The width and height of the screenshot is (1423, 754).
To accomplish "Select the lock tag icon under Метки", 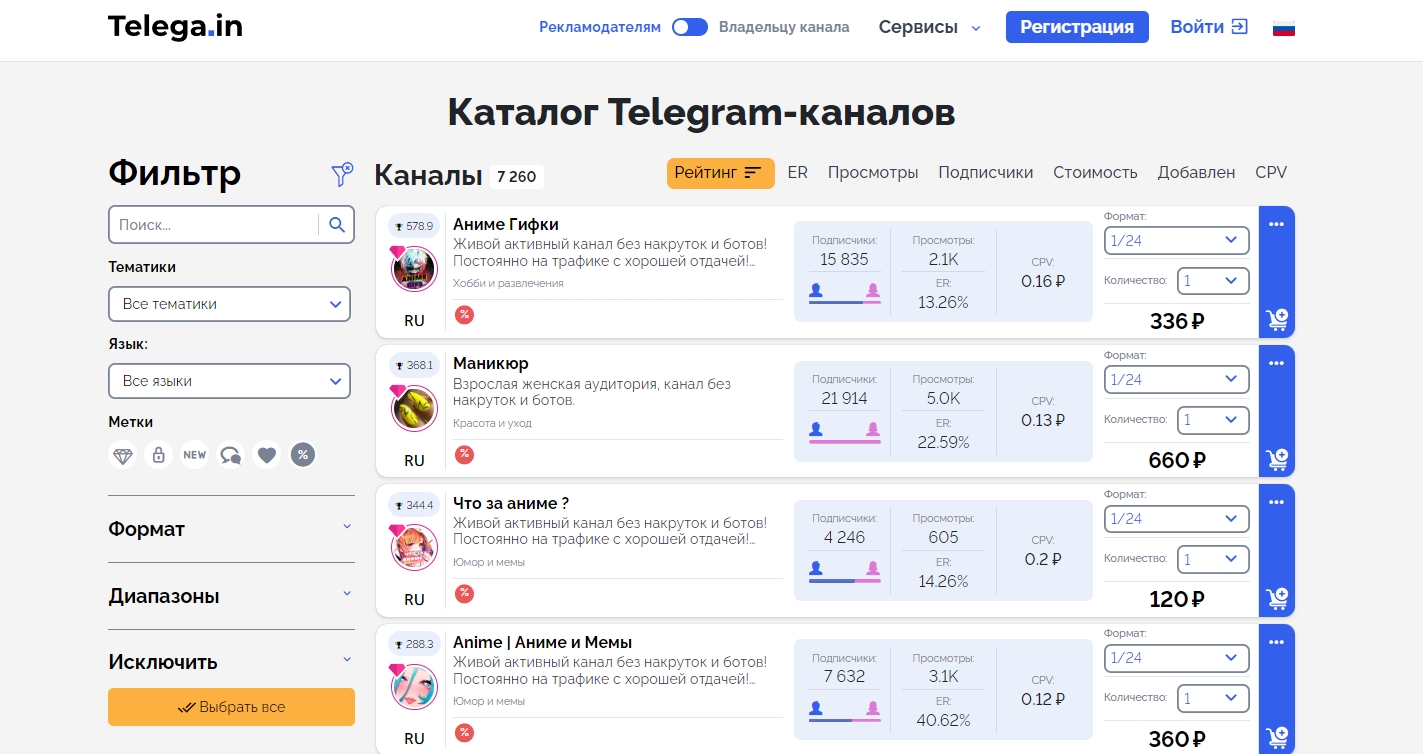I will click(x=158, y=454).
